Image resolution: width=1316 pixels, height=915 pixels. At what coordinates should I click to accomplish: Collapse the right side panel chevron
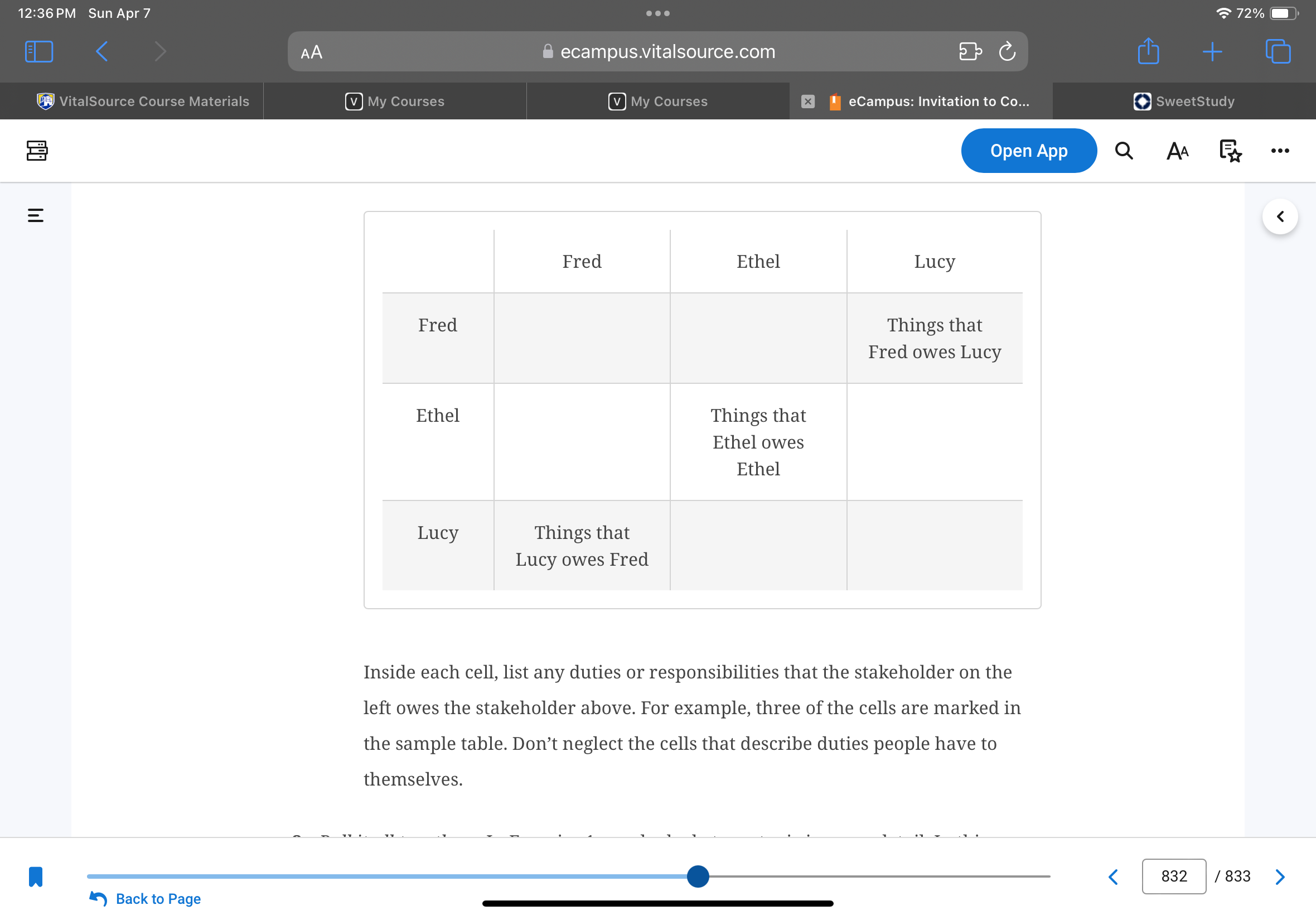(x=1280, y=216)
